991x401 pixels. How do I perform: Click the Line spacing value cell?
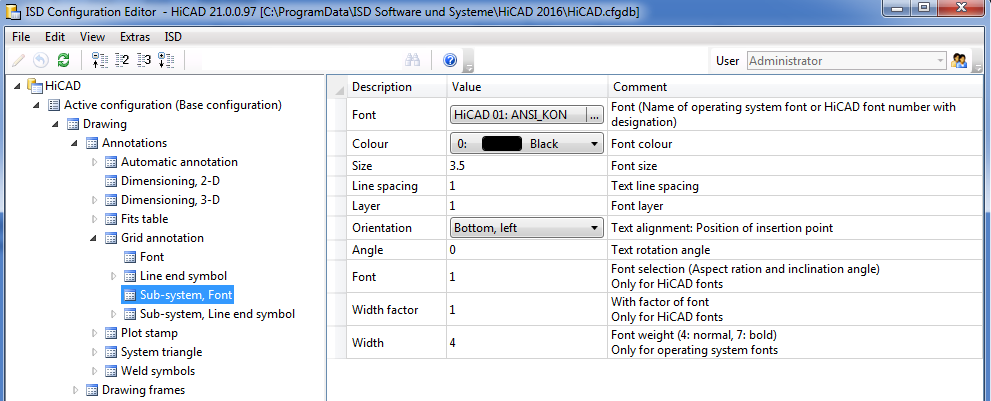[x=527, y=187]
